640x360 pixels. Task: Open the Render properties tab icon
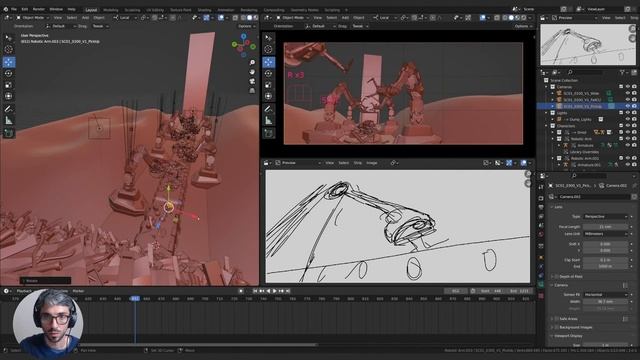click(x=541, y=198)
